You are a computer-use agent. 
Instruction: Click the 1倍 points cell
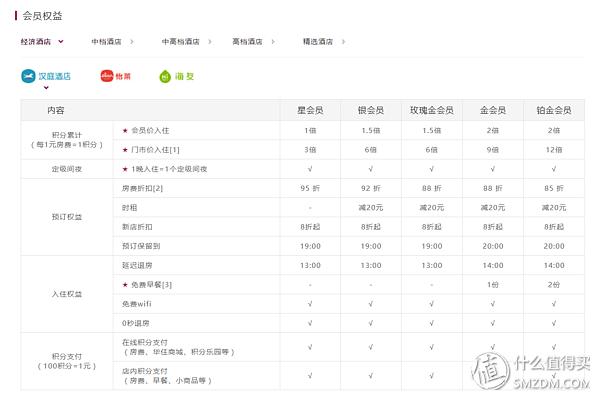(310, 131)
